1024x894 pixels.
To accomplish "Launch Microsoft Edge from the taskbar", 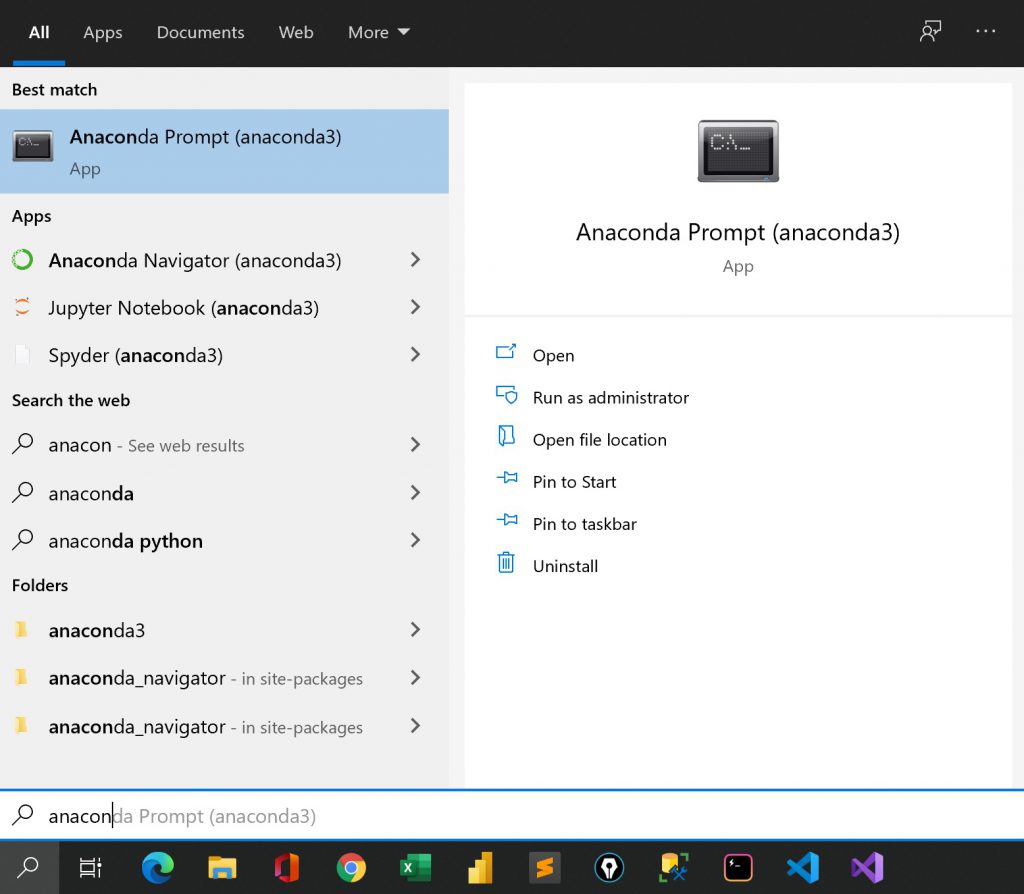I will pyautogui.click(x=157, y=867).
